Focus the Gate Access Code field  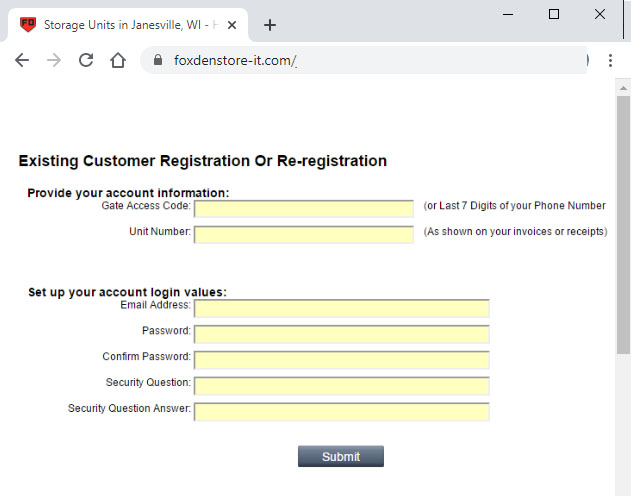[x=303, y=209]
